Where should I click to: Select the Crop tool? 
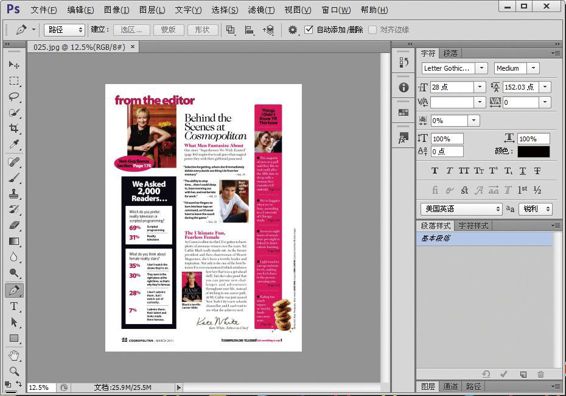pos(14,128)
